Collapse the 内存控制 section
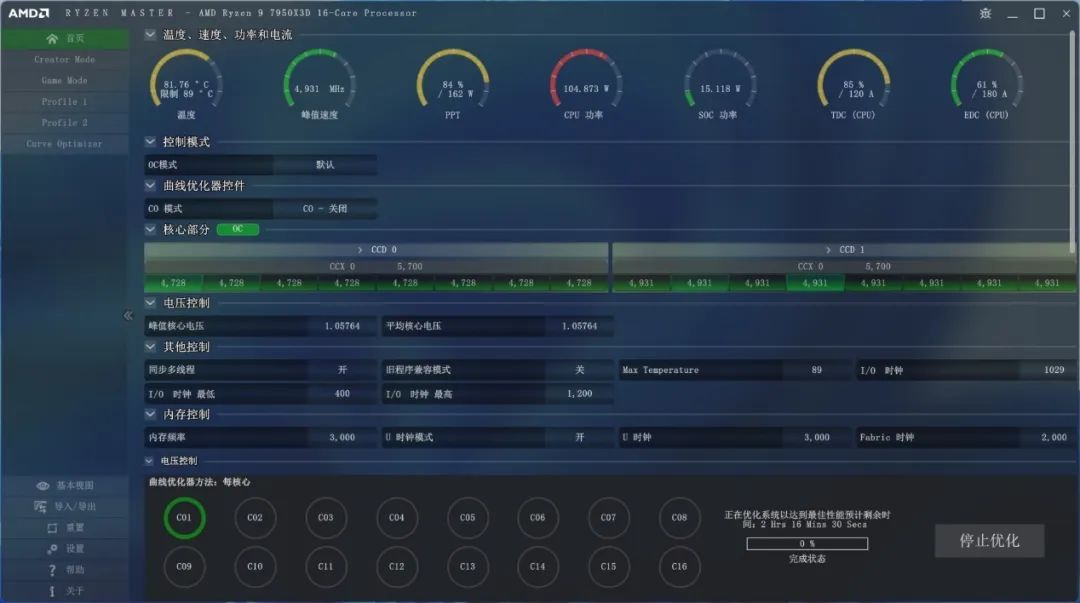The height and width of the screenshot is (603, 1080). [150, 414]
